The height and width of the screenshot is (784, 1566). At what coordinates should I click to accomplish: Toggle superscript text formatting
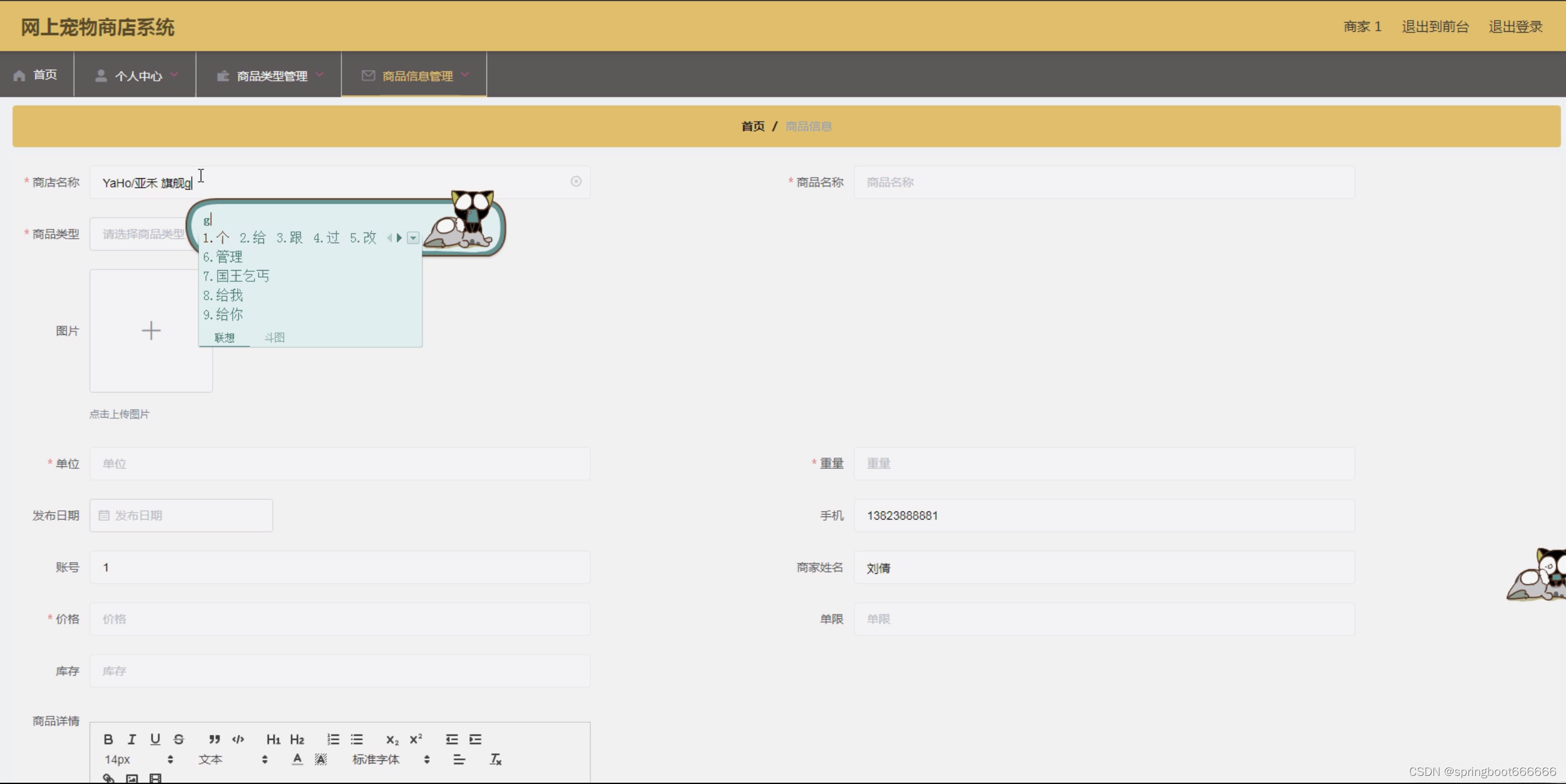pos(416,739)
